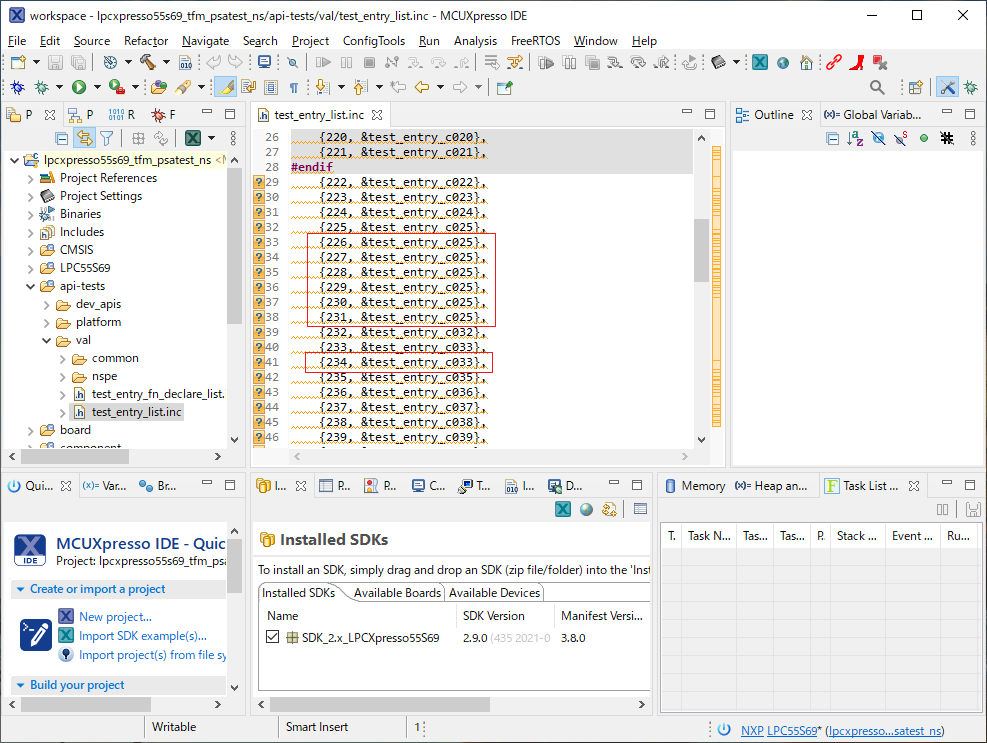
Task: Collapse the Create or import a project section
Action: click(x=20, y=589)
